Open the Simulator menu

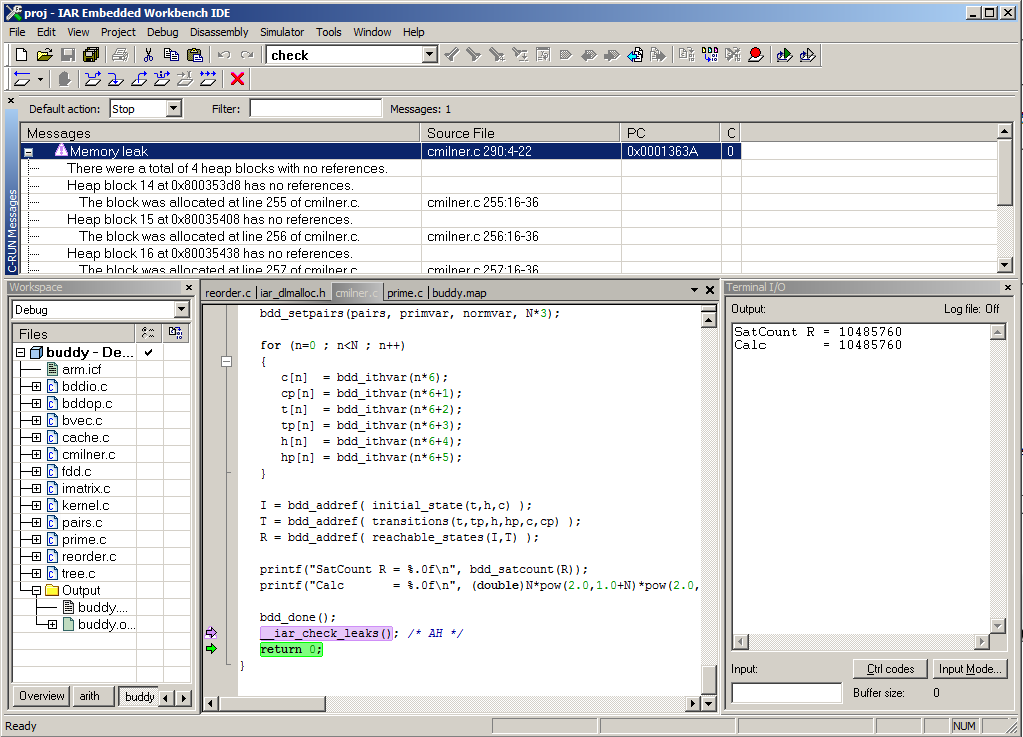(284, 31)
